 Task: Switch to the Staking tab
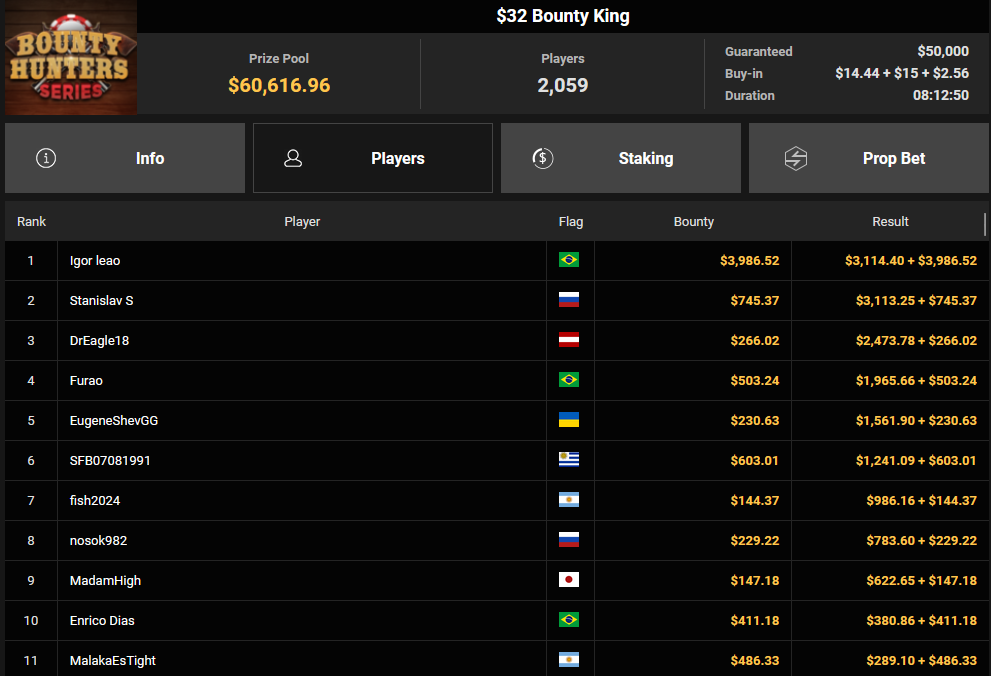click(x=621, y=158)
